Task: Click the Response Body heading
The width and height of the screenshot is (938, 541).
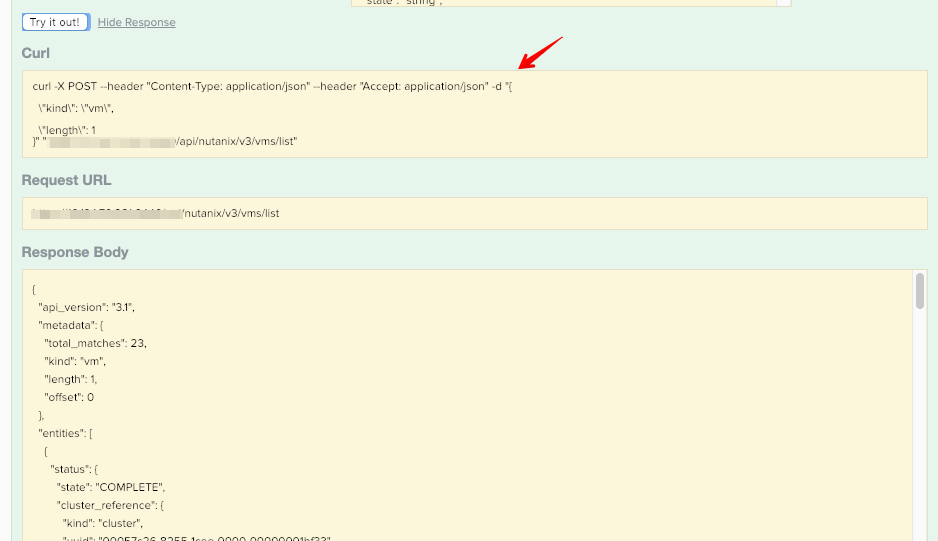Action: coord(75,252)
